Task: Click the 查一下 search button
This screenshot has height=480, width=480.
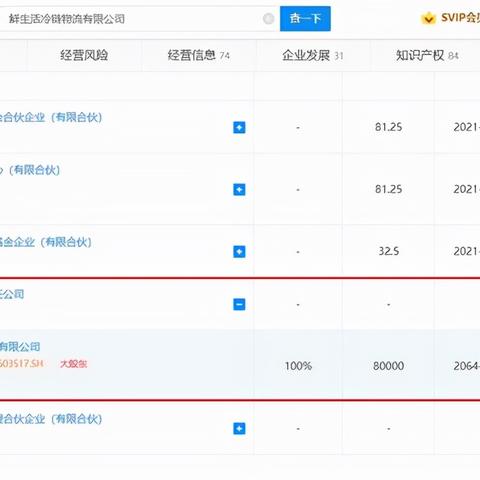Action: pos(305,18)
